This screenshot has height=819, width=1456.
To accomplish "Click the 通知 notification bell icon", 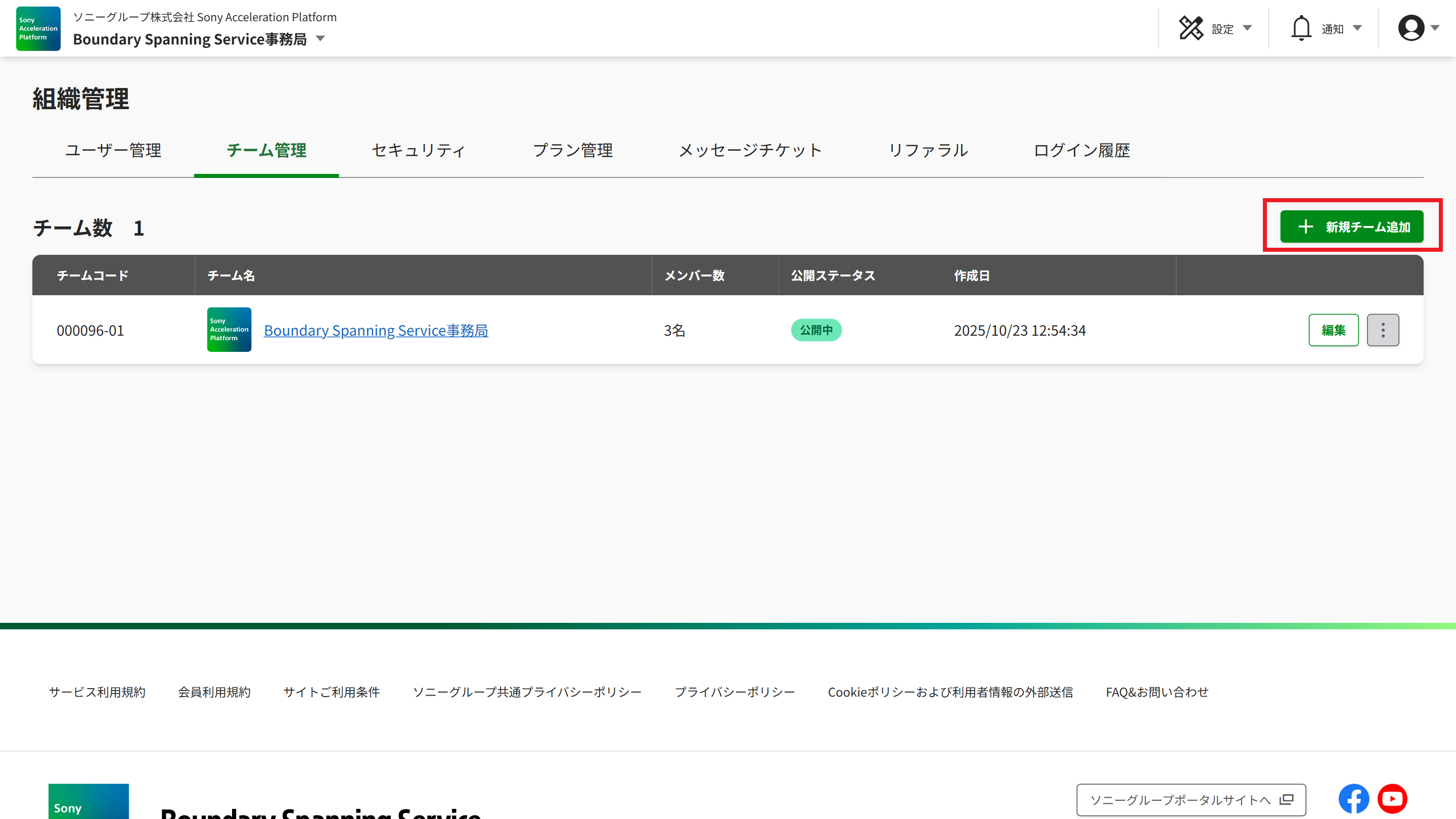I will tap(1301, 28).
